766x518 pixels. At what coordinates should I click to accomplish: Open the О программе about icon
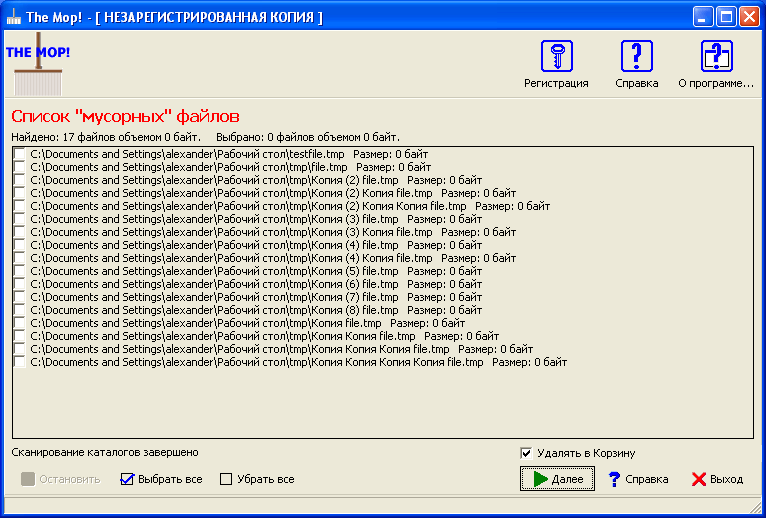click(716, 57)
